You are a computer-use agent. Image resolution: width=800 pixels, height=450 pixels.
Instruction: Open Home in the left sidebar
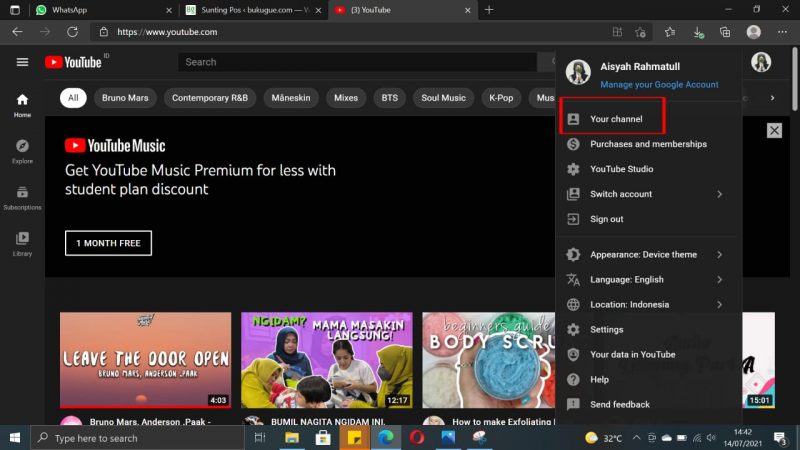(22, 106)
